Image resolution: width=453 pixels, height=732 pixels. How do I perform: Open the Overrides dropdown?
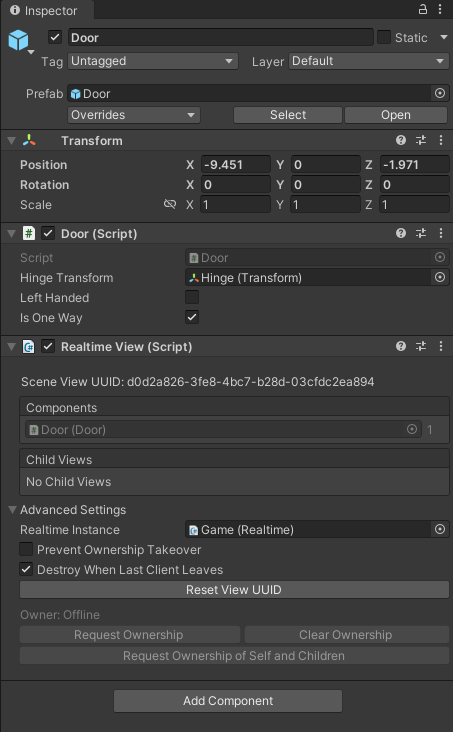(x=134, y=115)
